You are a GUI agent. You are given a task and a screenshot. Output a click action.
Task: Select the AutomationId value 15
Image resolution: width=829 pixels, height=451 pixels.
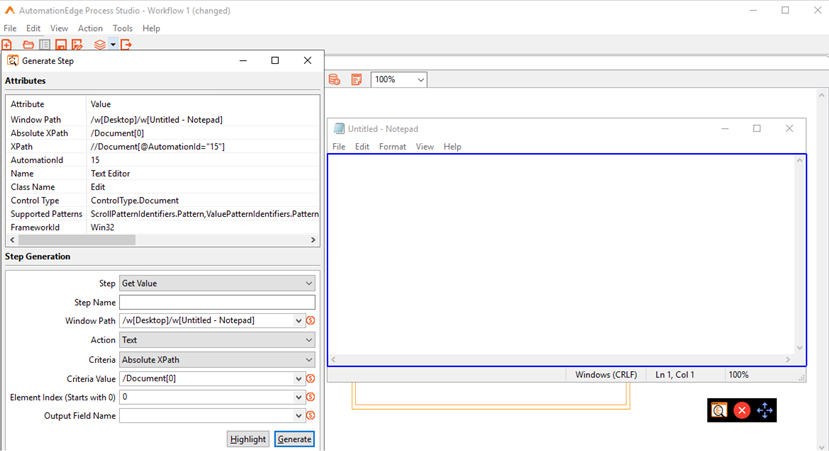coord(95,160)
